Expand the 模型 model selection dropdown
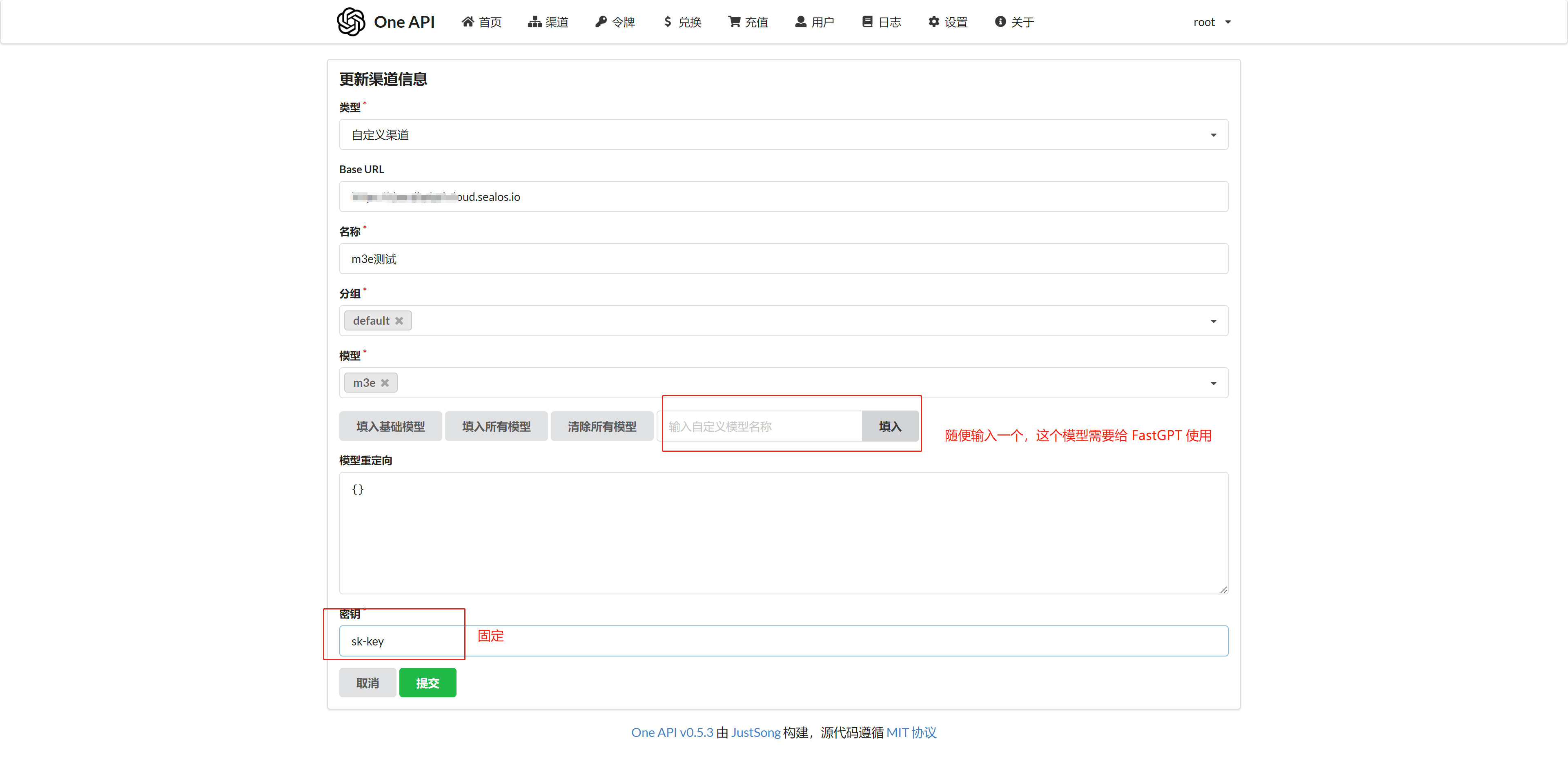Image resolution: width=1568 pixels, height=759 pixels. pyautogui.click(x=1213, y=382)
